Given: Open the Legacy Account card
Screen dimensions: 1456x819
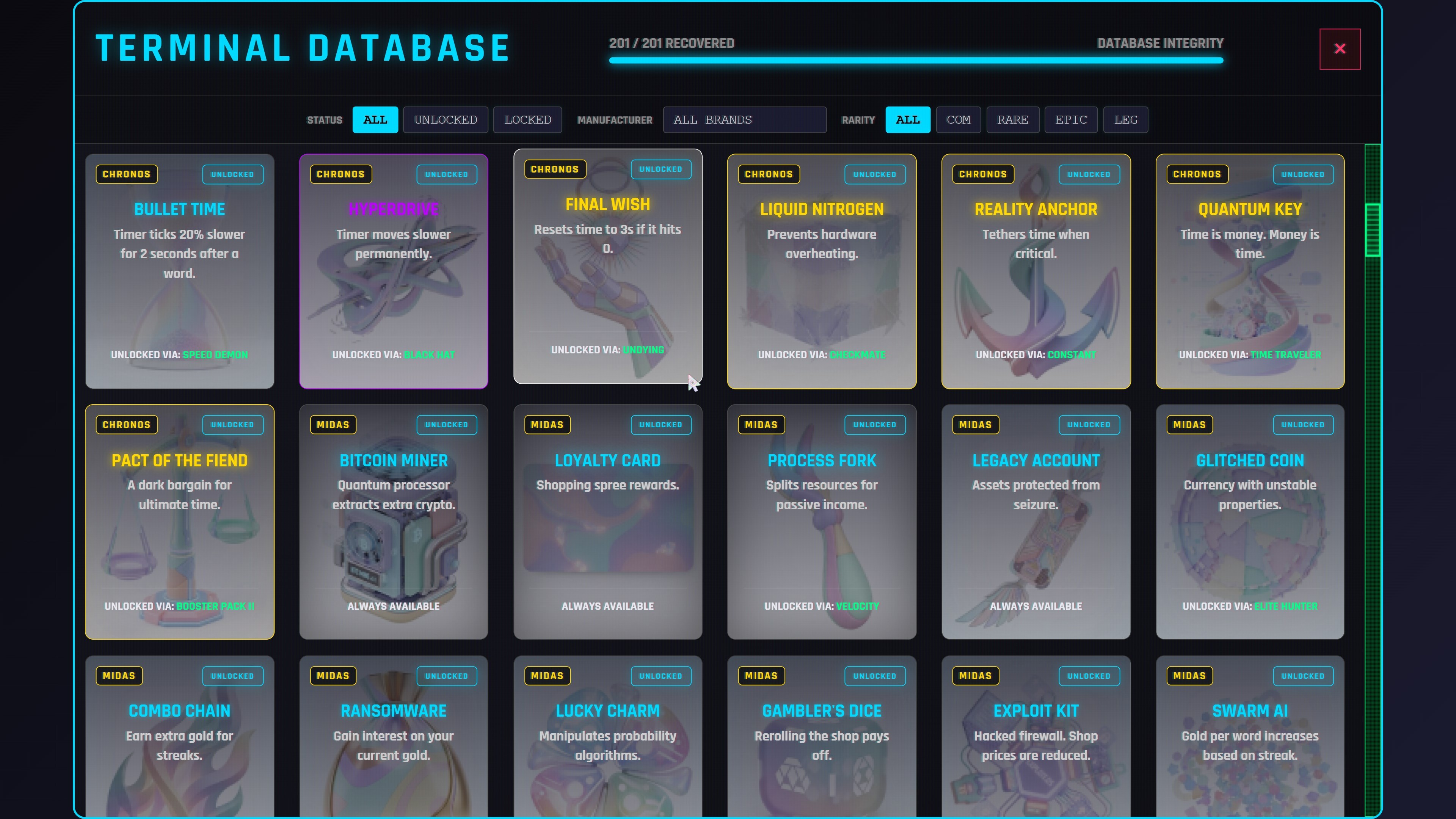Looking at the screenshot, I should coord(1036,522).
